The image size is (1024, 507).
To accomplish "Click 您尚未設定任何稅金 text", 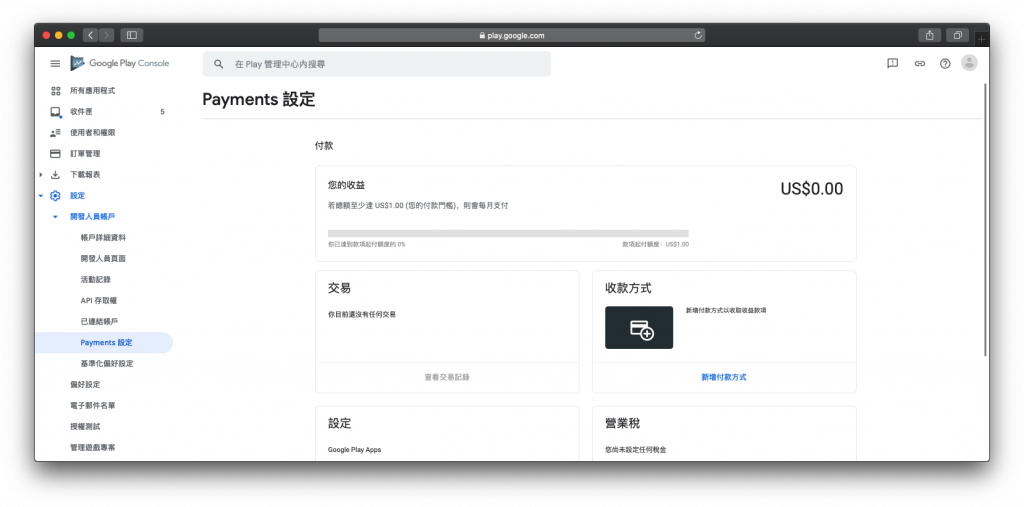I will coord(635,450).
